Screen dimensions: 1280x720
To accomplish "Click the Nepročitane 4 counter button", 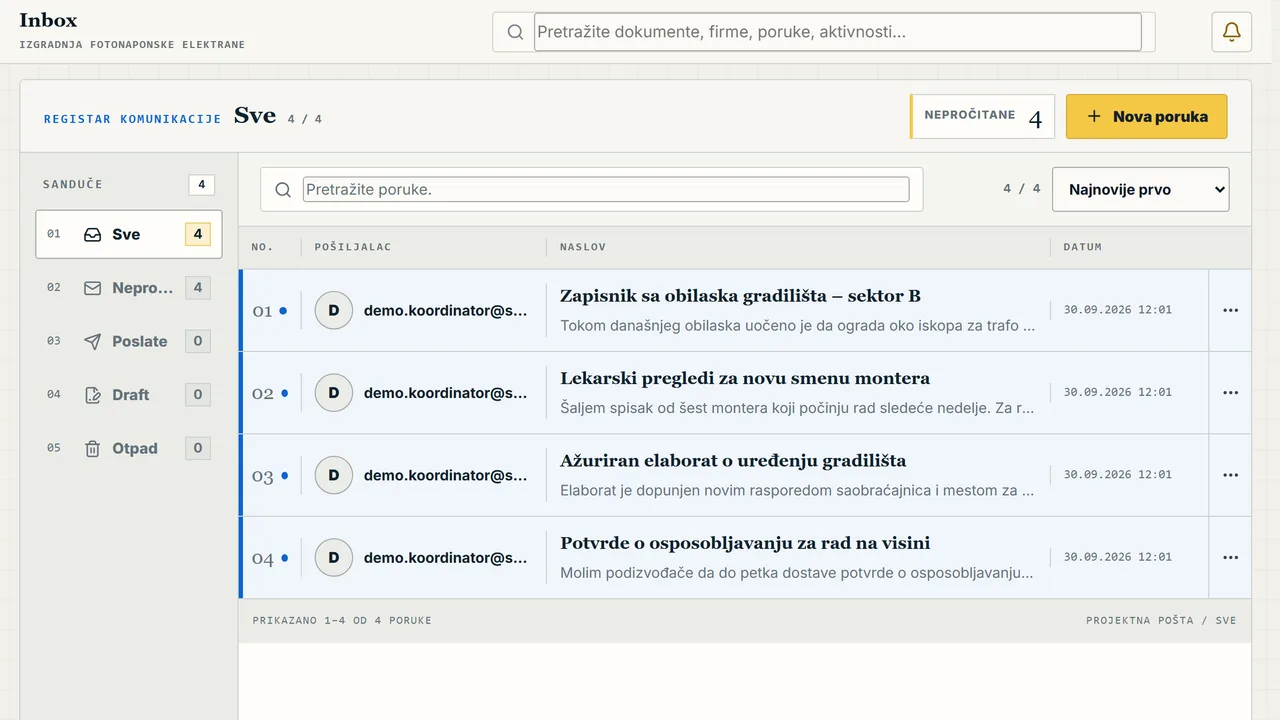I will click(x=982, y=116).
